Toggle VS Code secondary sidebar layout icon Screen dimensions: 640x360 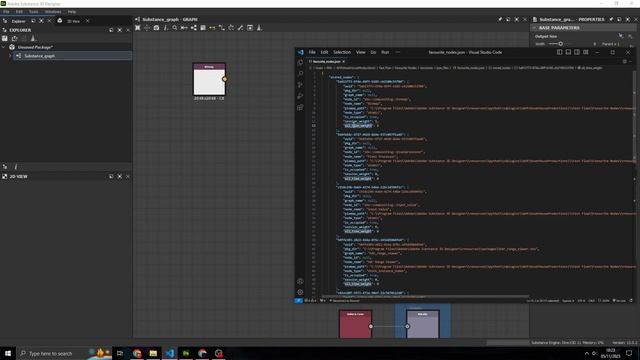[577, 52]
